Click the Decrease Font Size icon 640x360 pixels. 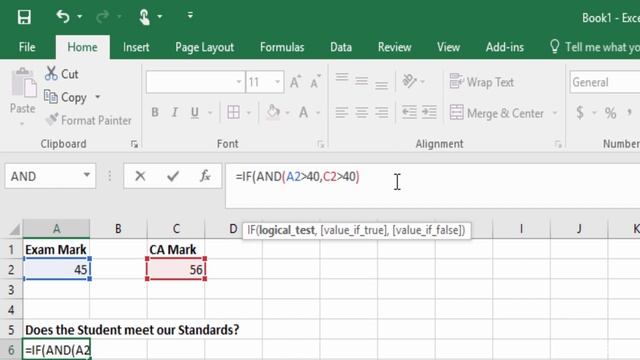click(x=315, y=82)
